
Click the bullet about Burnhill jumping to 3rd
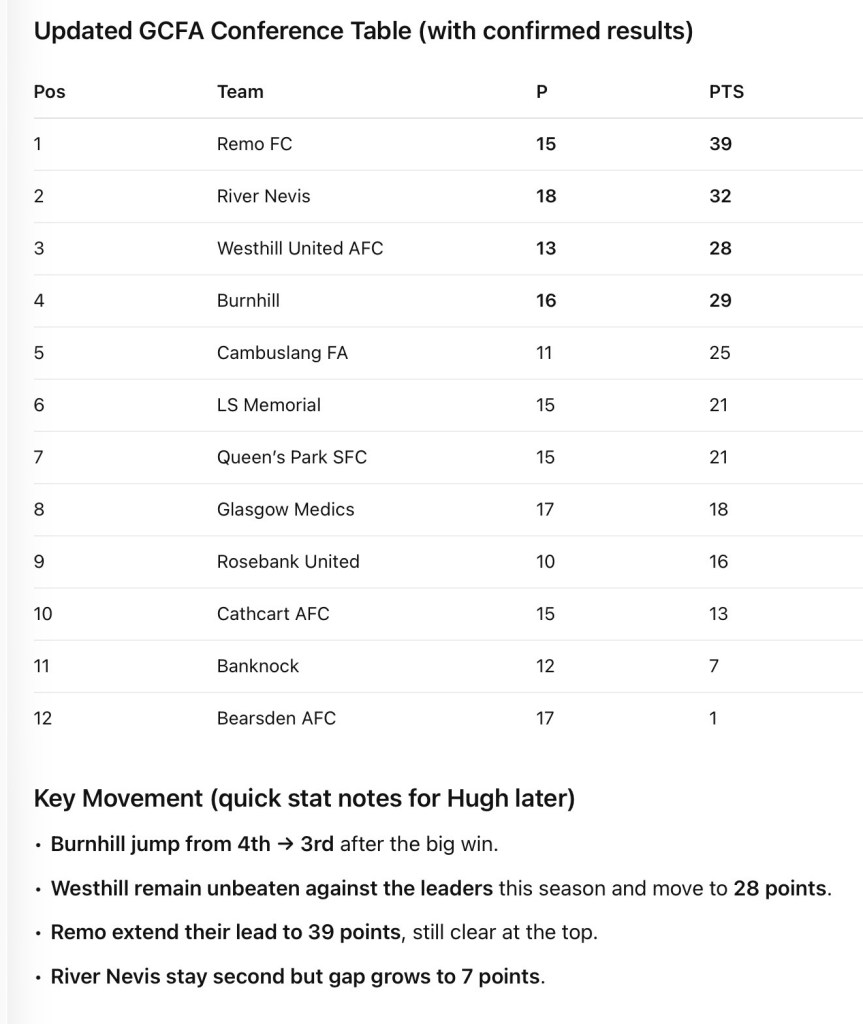click(x=274, y=844)
